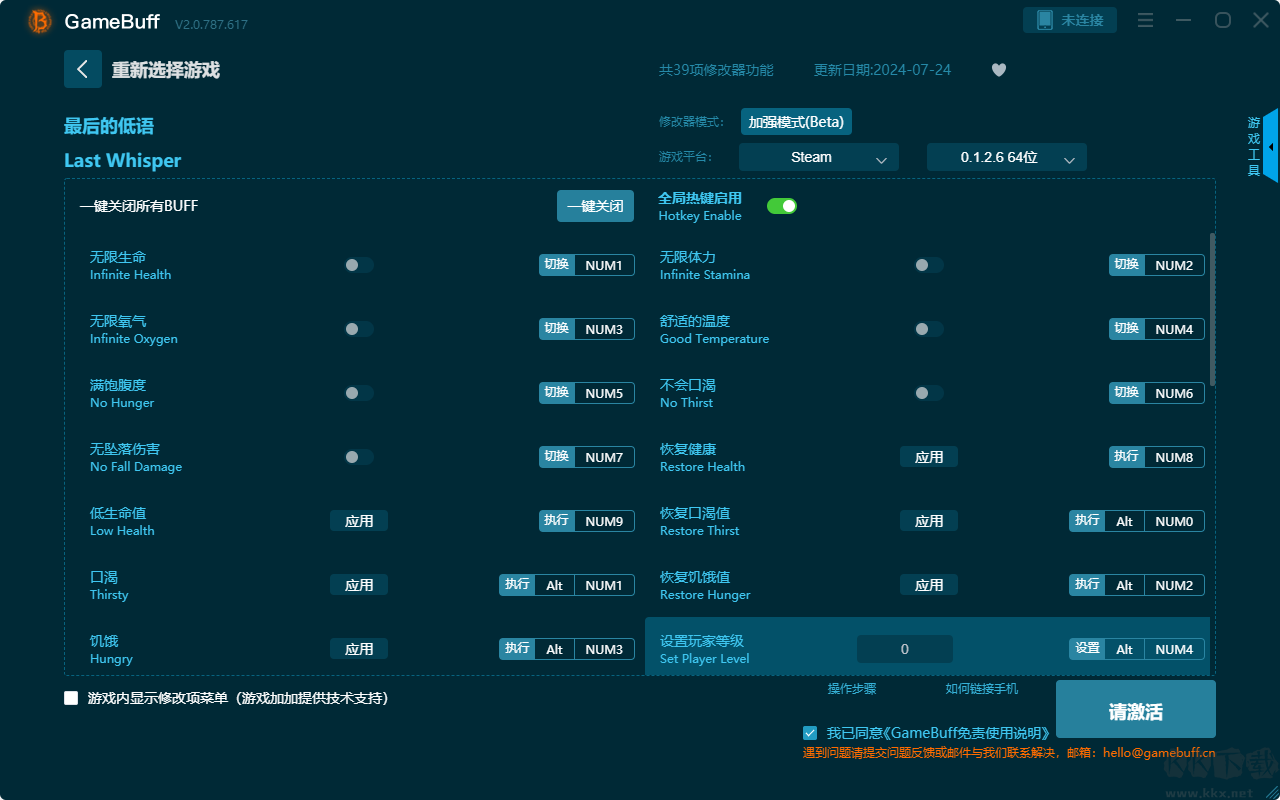Screen dimensions: 1280x800
Task: Click the phone not-connected icon
Action: tap(1045, 21)
